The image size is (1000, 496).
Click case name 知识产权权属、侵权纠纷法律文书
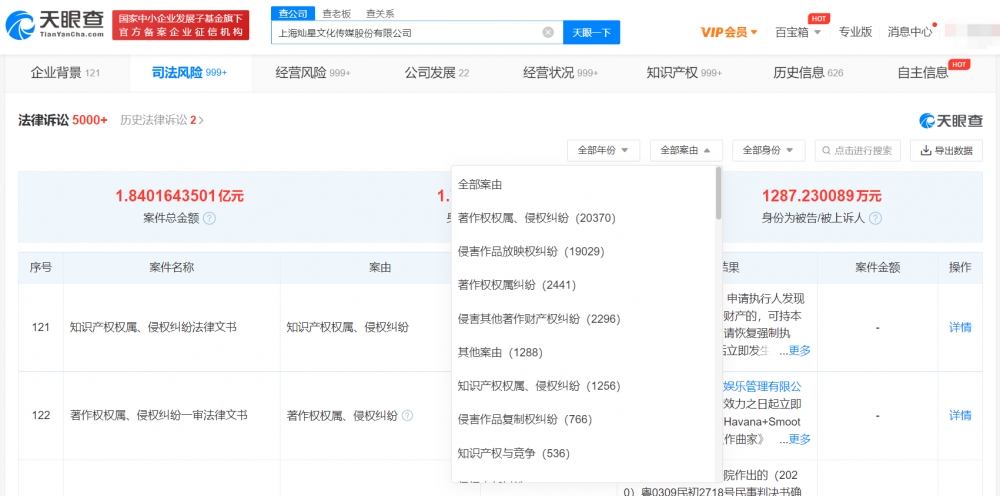153,328
